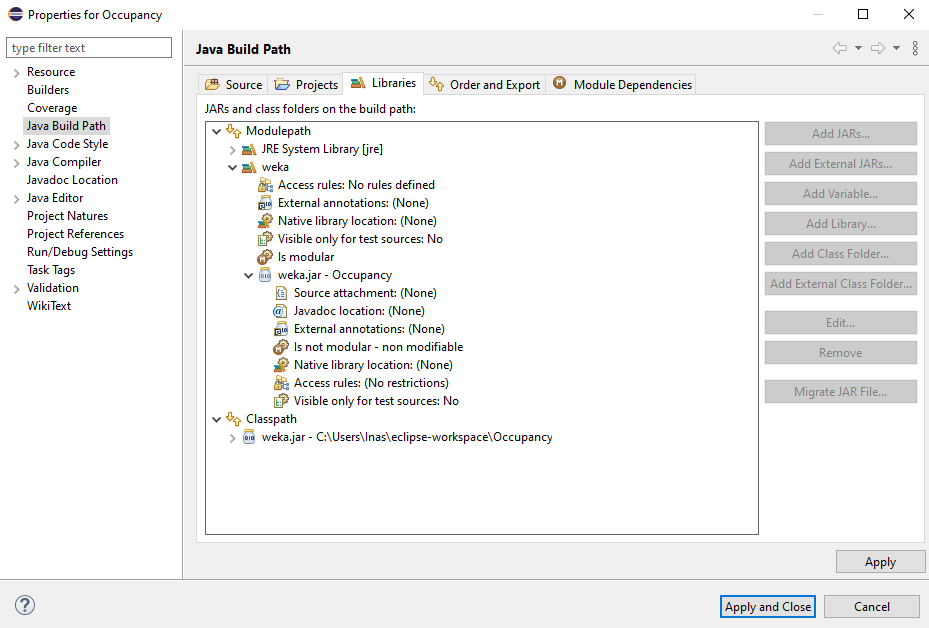Click the Modulepath node icon
The image size is (929, 628).
(233, 131)
